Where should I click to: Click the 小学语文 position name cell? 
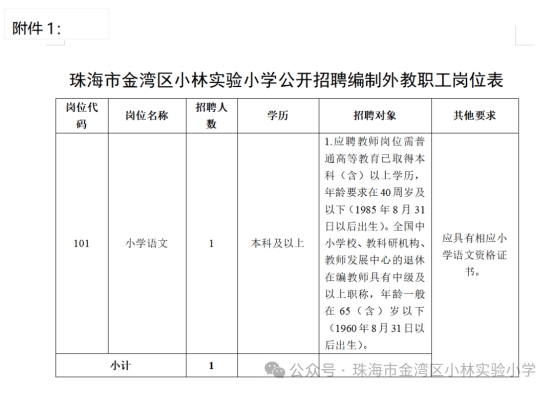tap(147, 243)
